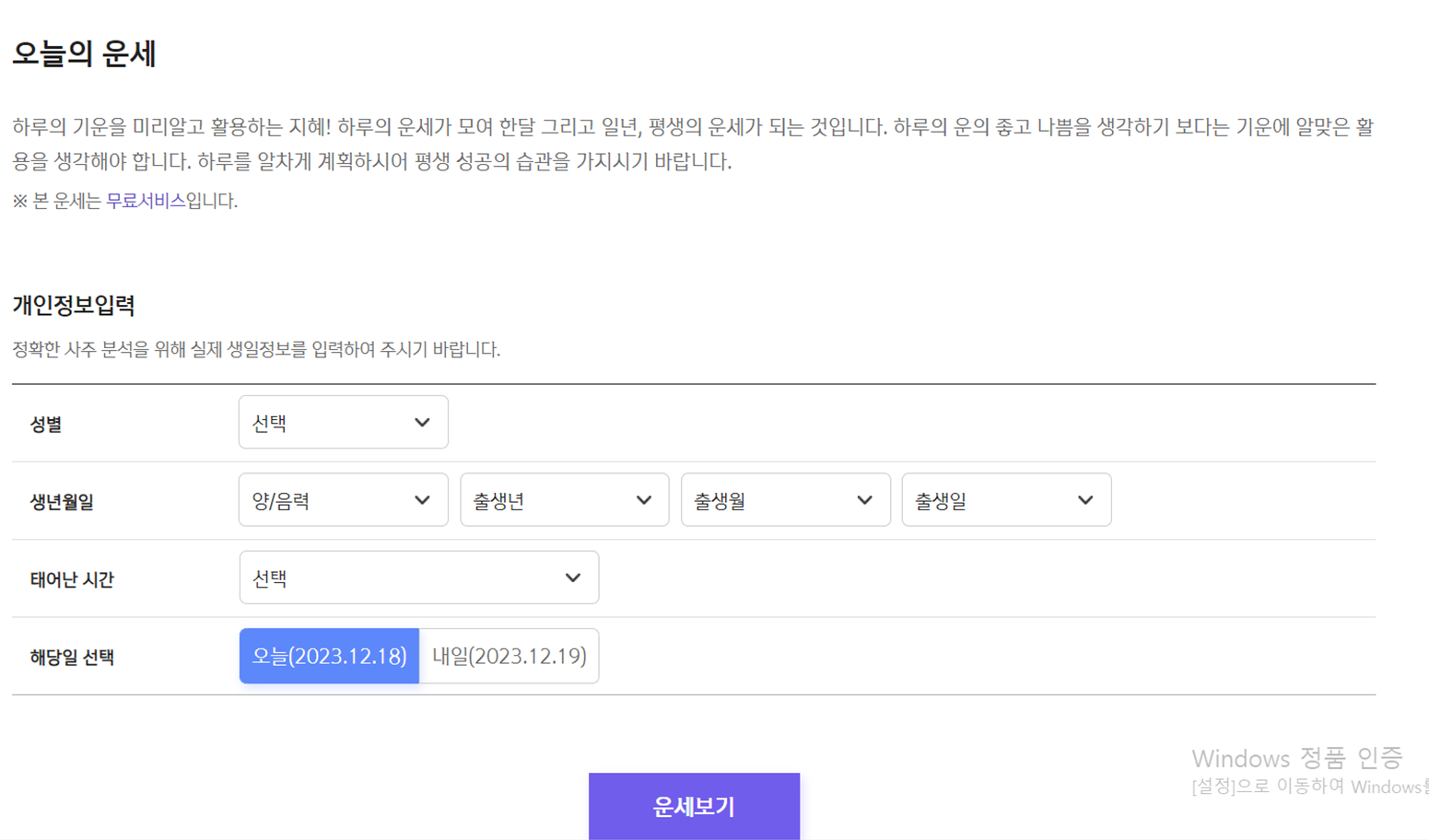Click the 성별 dropdown chevron icon
This screenshot has height=840, width=1429.
(422, 422)
